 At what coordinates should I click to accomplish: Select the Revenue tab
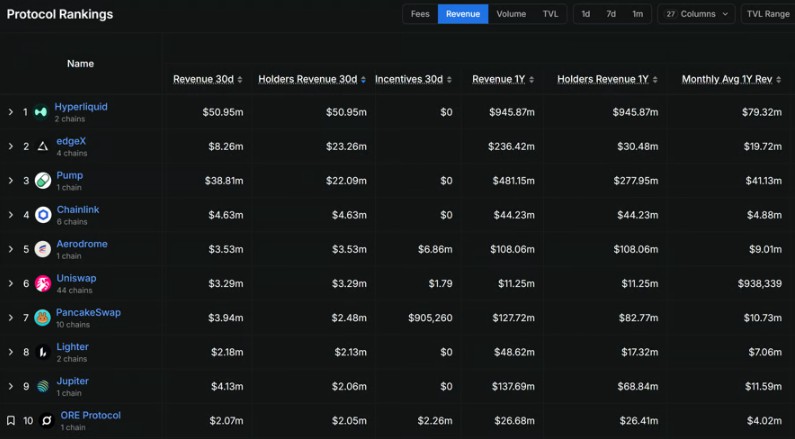(x=463, y=14)
